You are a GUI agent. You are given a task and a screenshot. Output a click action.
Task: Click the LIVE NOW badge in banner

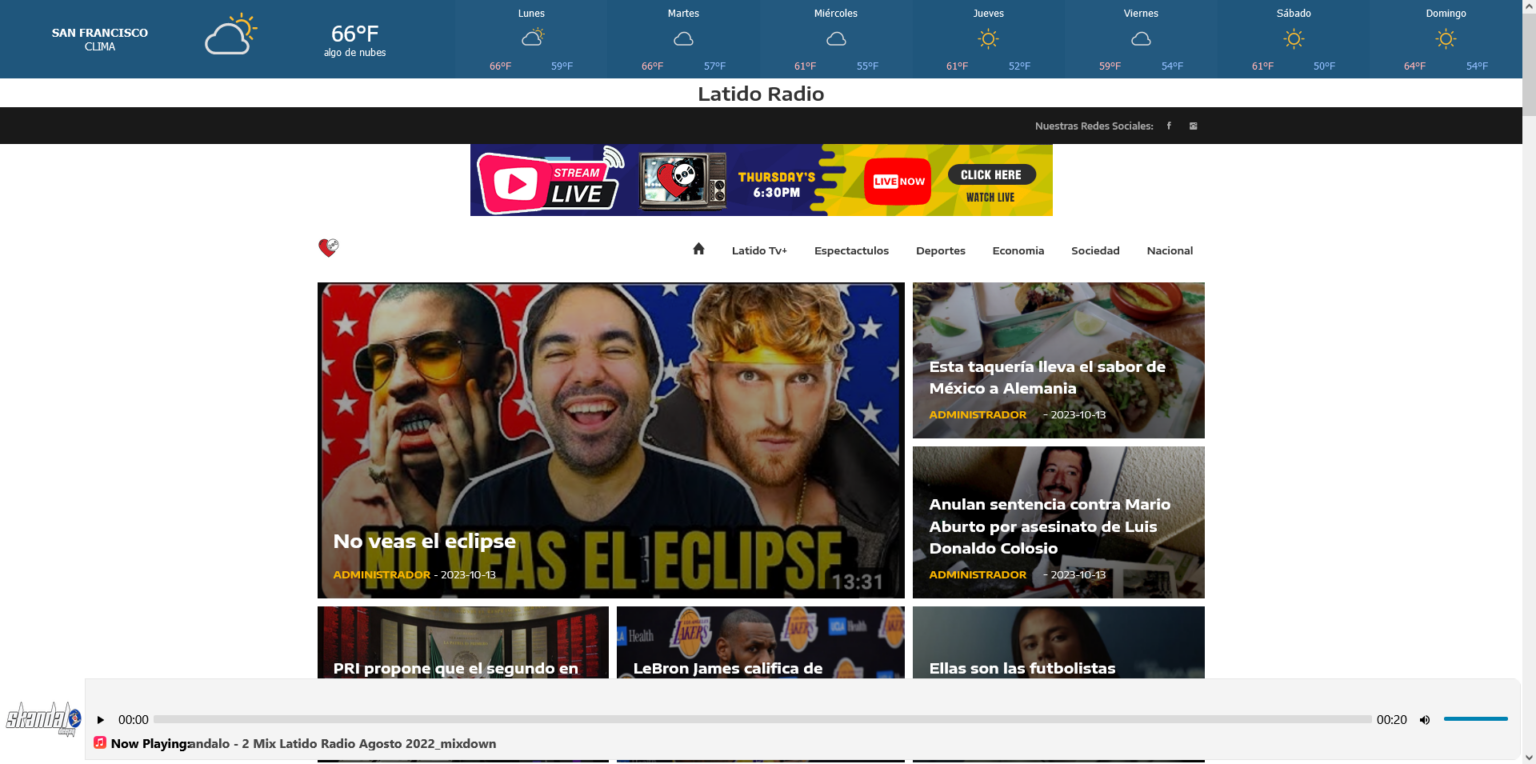[898, 182]
